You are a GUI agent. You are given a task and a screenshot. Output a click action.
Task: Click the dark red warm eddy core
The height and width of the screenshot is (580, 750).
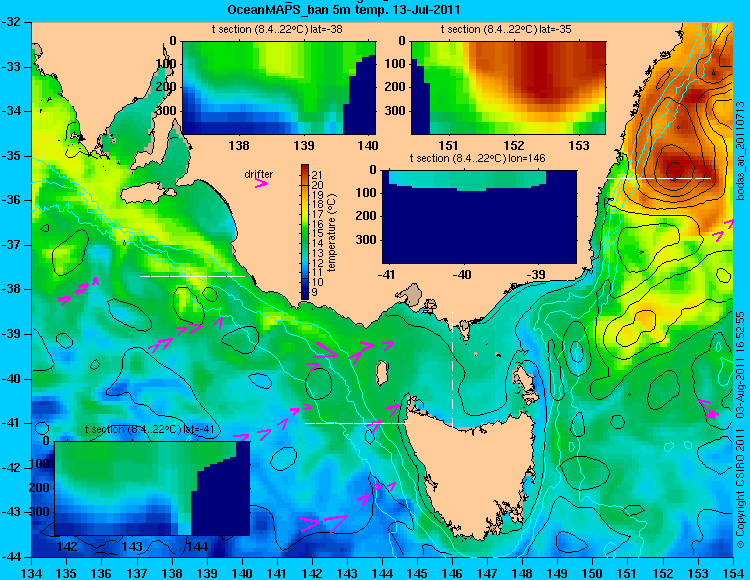tap(673, 169)
